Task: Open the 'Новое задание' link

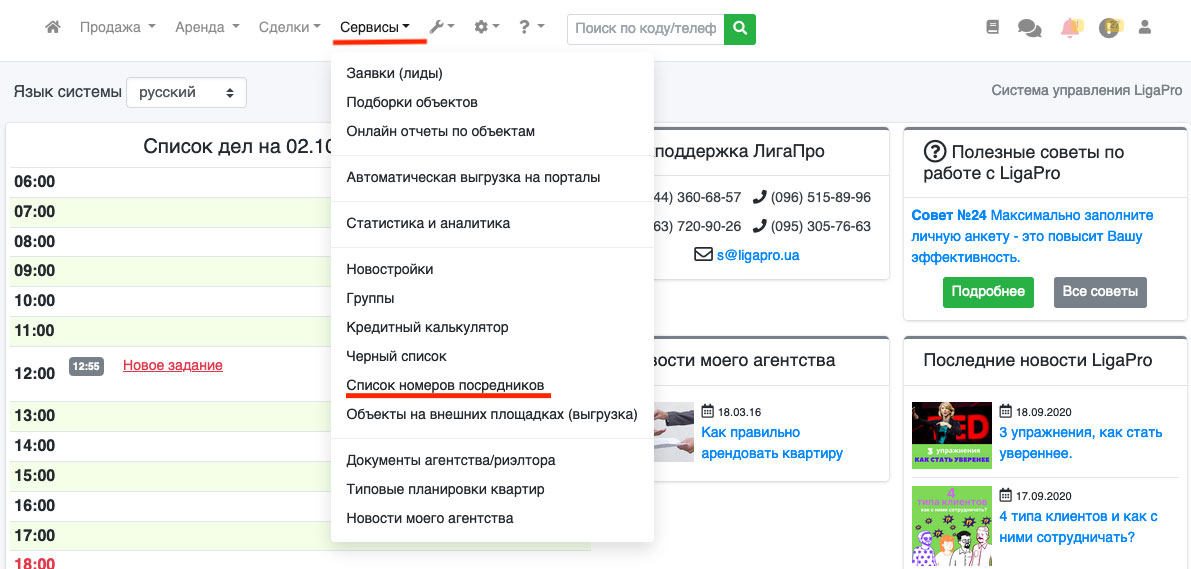Action: pyautogui.click(x=172, y=365)
